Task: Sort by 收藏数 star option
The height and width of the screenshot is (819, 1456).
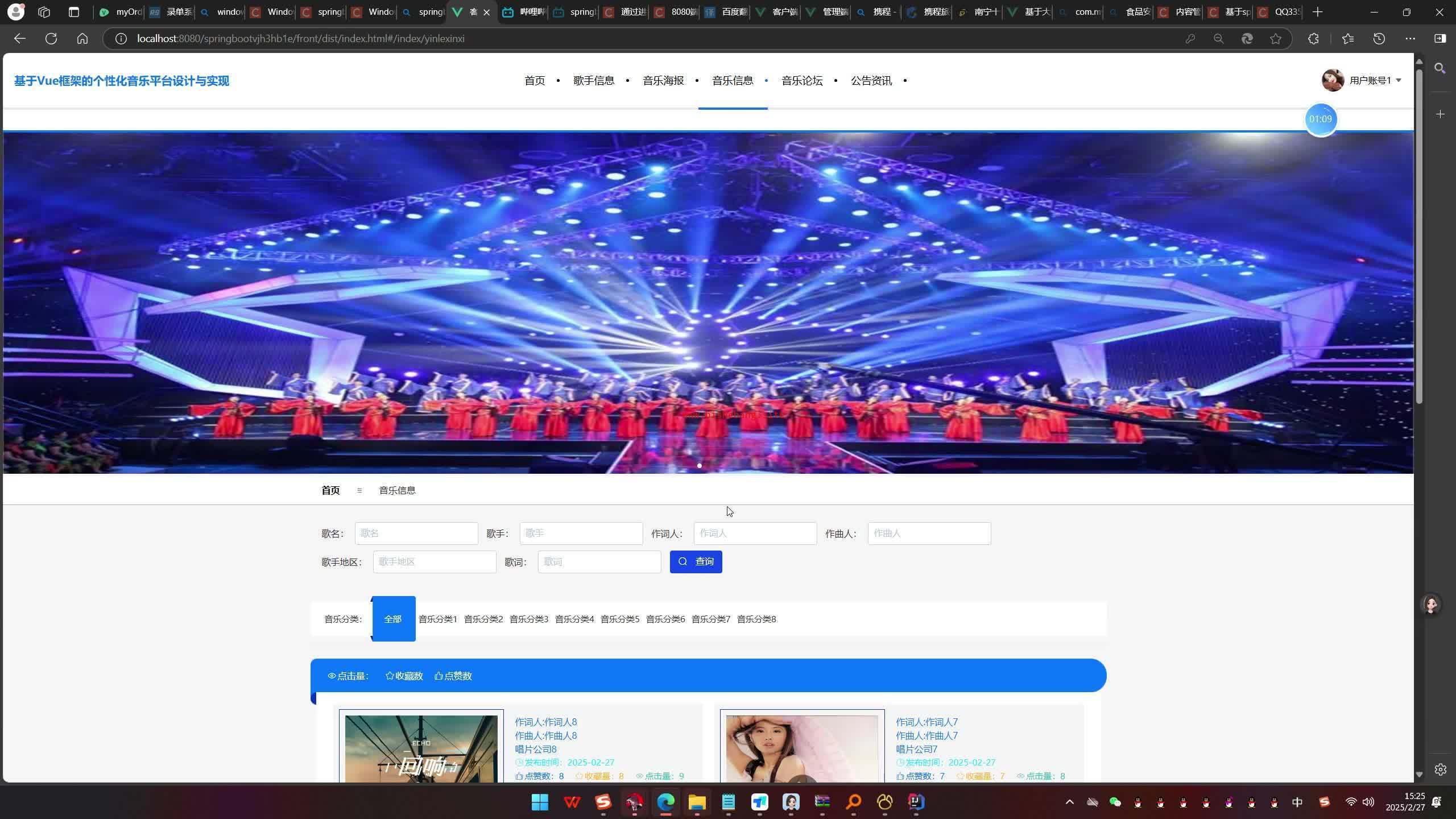Action: click(x=404, y=676)
